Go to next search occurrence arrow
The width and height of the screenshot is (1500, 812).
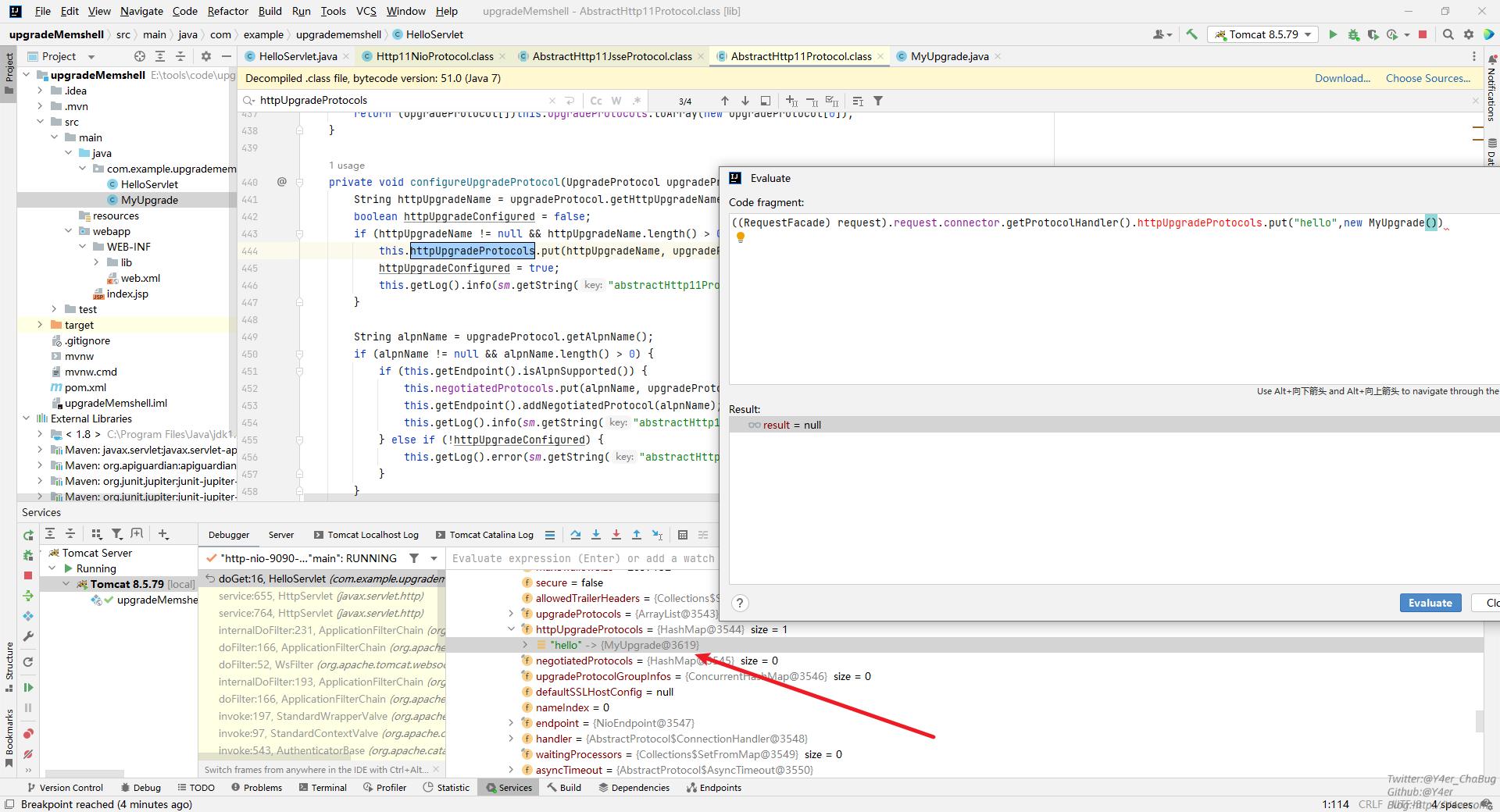(745, 101)
